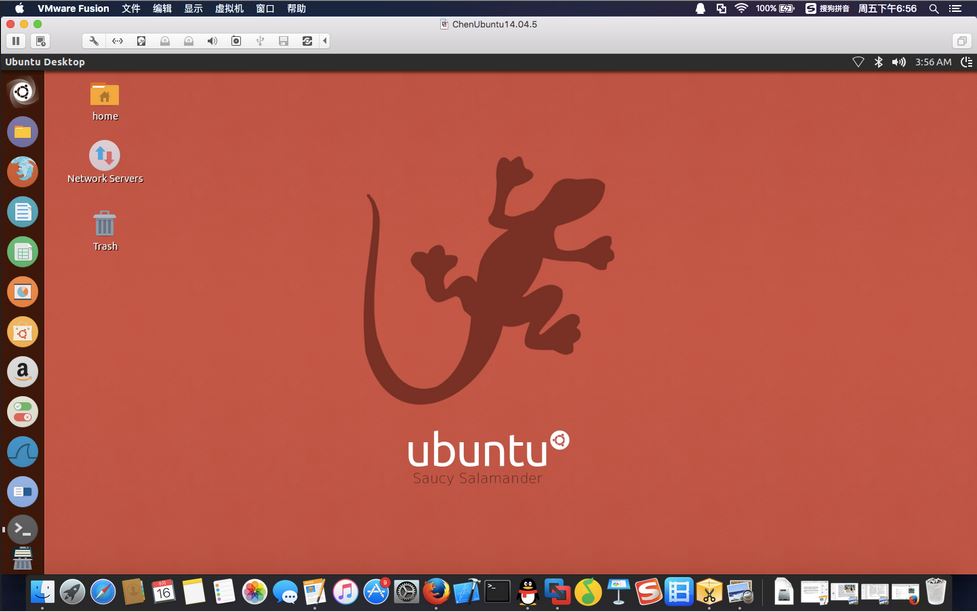Click the 3:56 AM clock indicator
Image resolution: width=977 pixels, height=612 pixels.
point(933,62)
